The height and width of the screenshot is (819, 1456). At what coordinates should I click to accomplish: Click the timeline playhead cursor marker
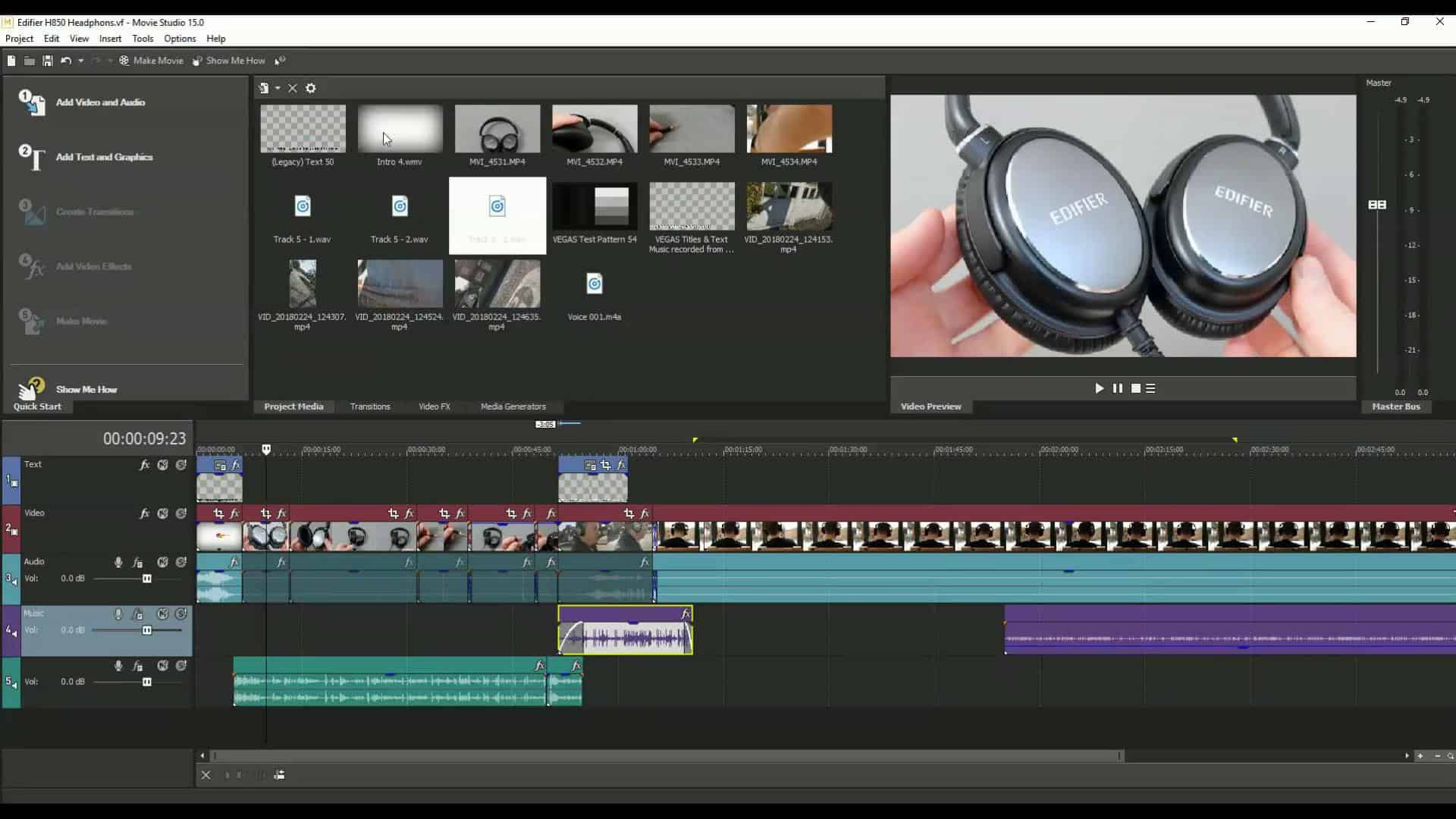[266, 450]
